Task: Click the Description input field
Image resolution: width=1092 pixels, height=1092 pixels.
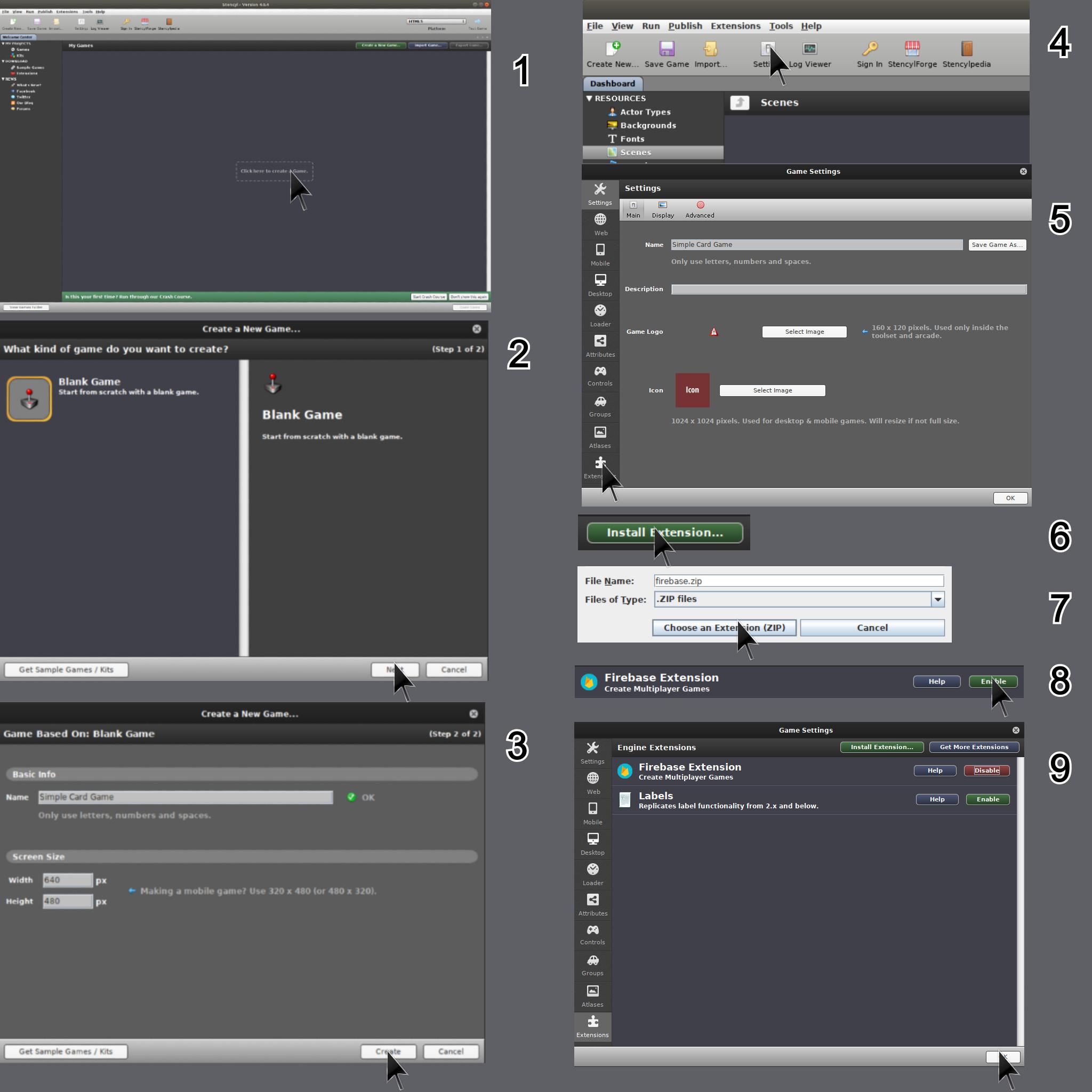Action: (x=848, y=290)
